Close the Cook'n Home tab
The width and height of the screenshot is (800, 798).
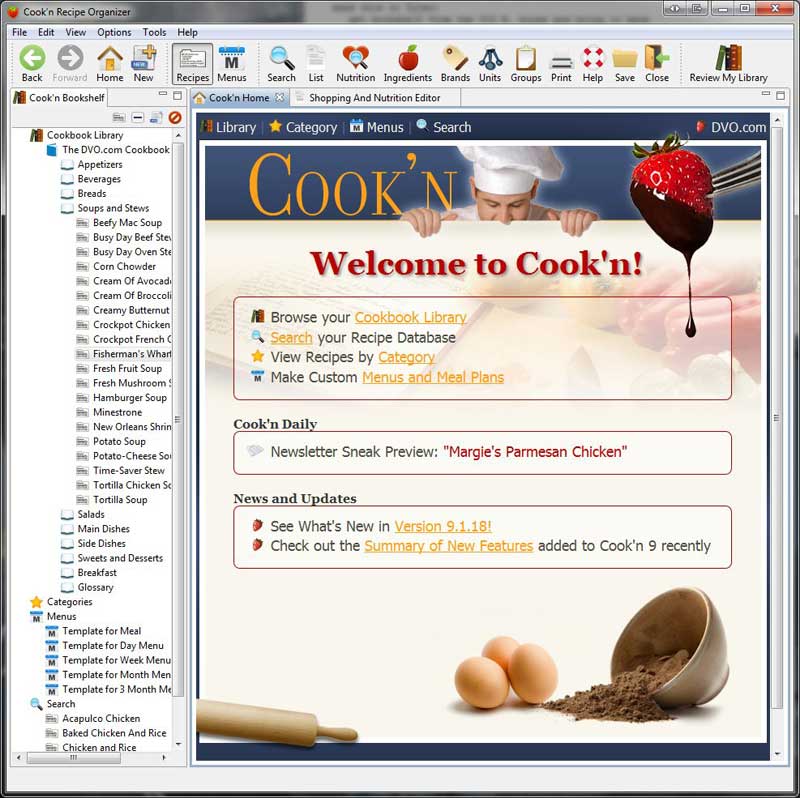(280, 97)
